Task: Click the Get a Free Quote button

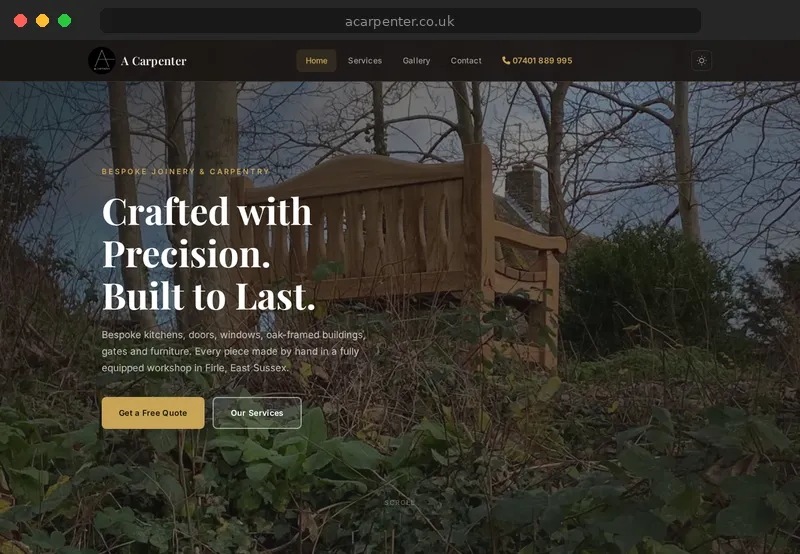Action: pos(153,413)
